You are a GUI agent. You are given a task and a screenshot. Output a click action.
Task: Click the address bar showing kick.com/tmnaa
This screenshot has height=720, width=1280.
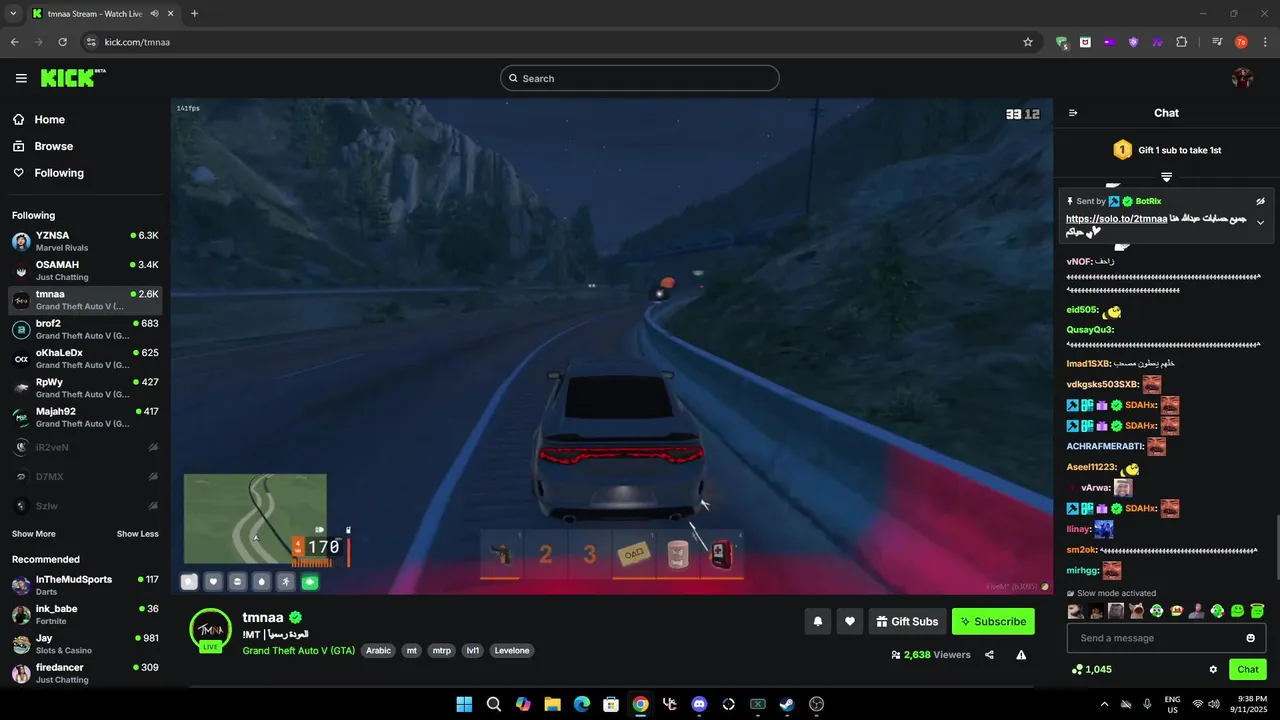click(560, 42)
